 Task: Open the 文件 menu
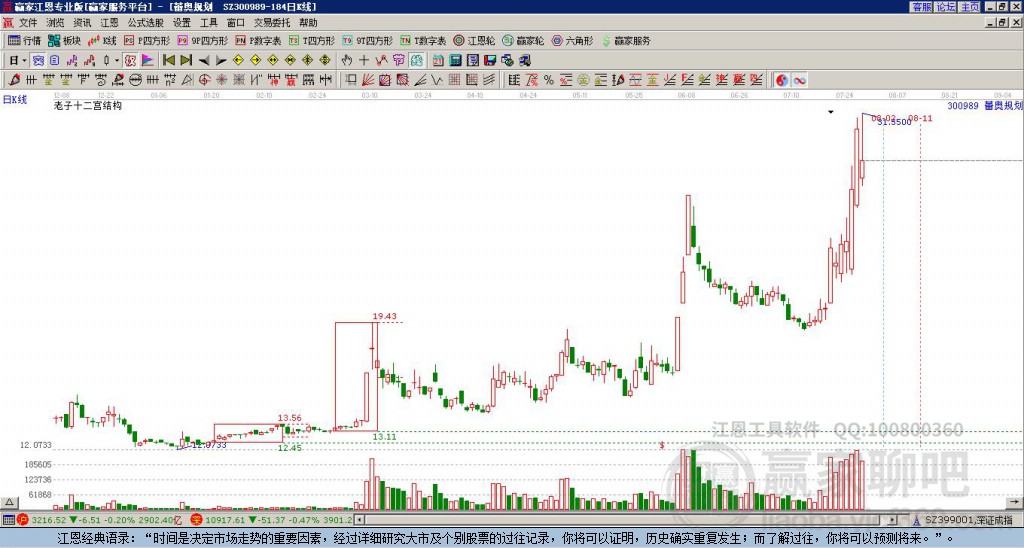pyautogui.click(x=28, y=23)
